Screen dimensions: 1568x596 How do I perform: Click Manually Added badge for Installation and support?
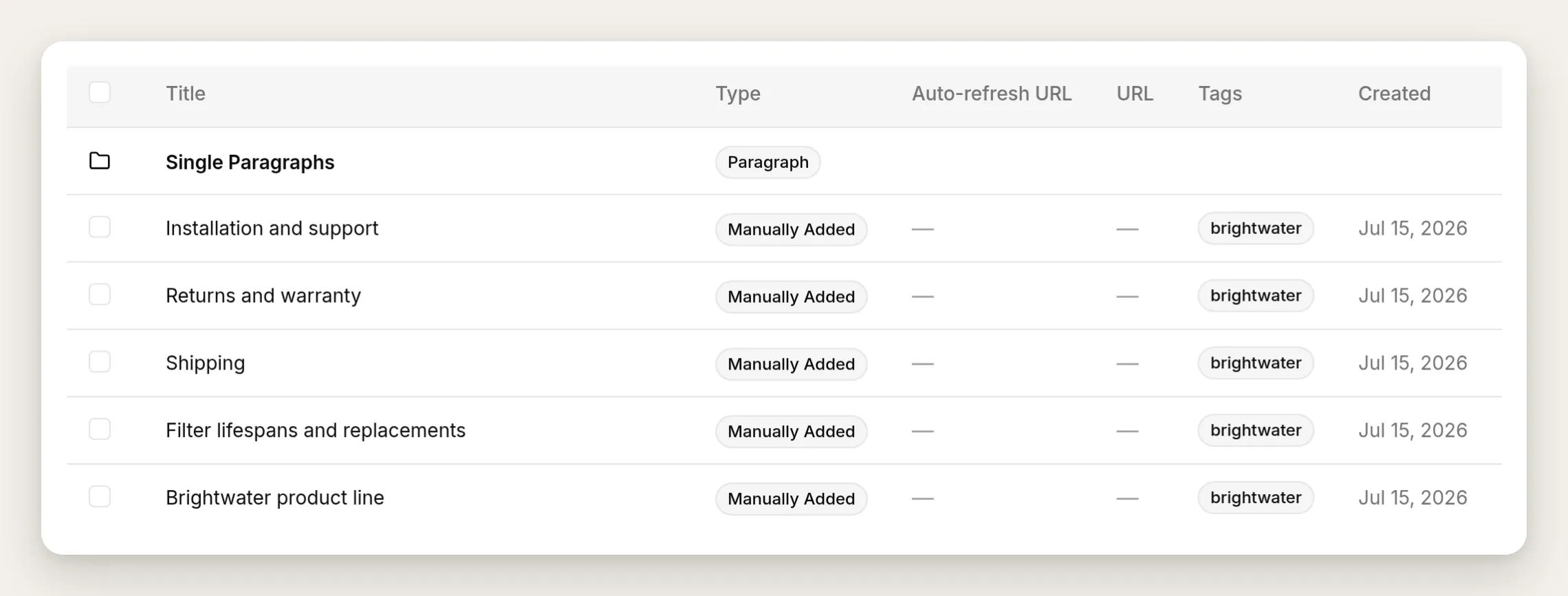[792, 229]
